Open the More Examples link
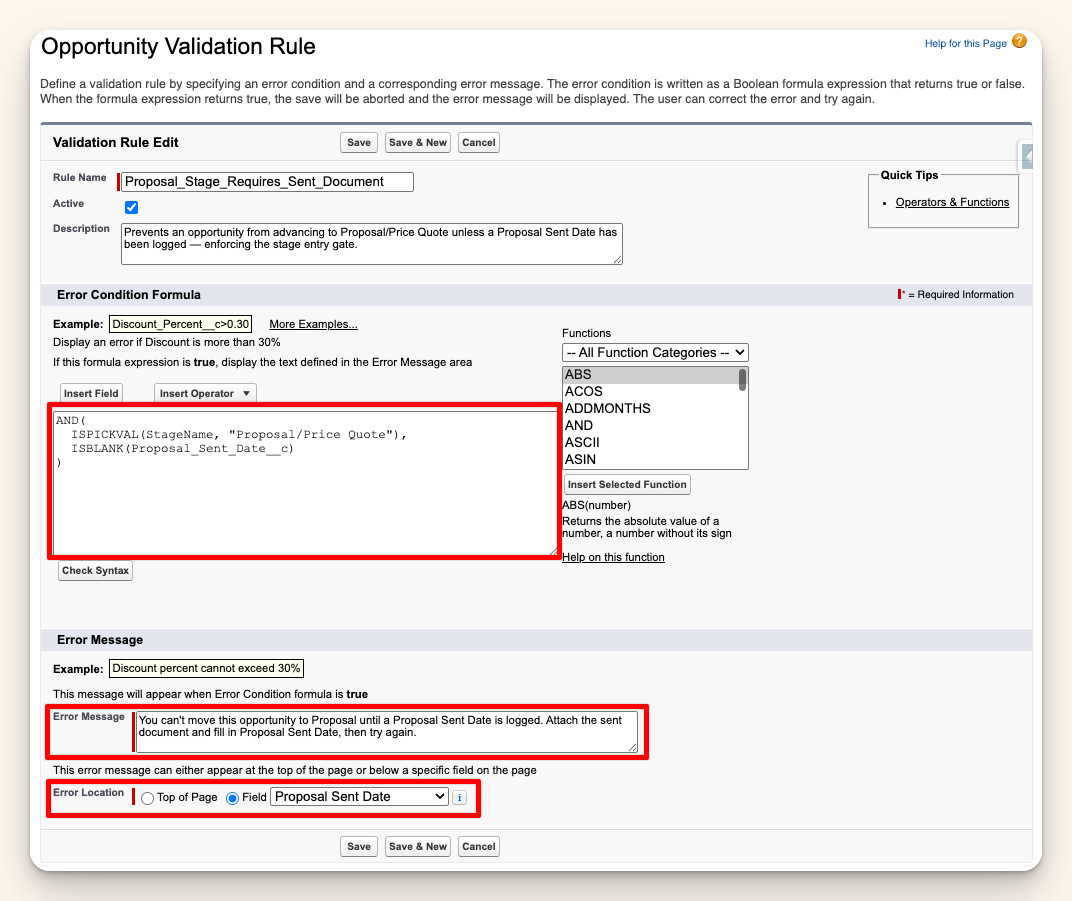The height and width of the screenshot is (901, 1072). pyautogui.click(x=313, y=324)
